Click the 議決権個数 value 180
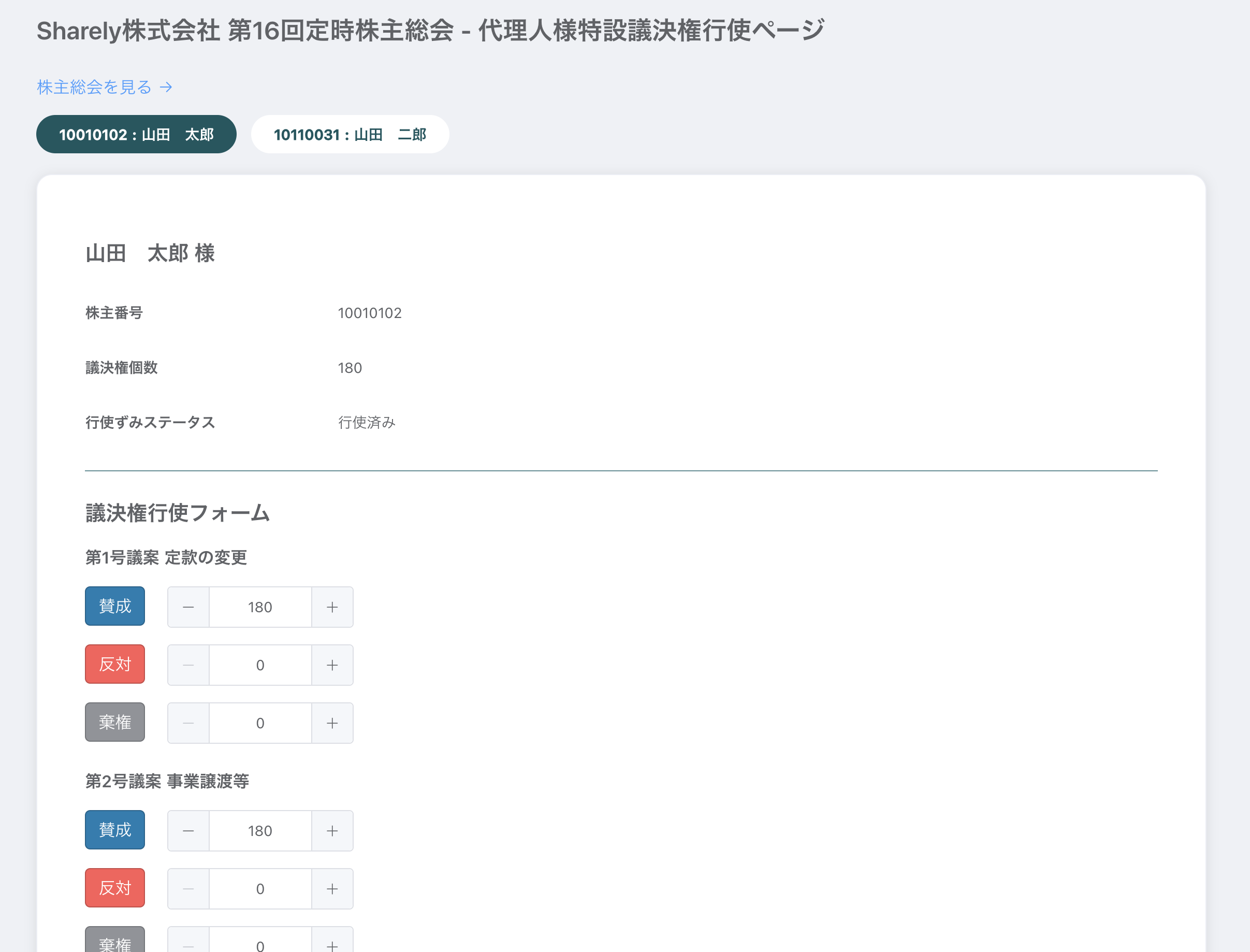1250x952 pixels. click(350, 368)
